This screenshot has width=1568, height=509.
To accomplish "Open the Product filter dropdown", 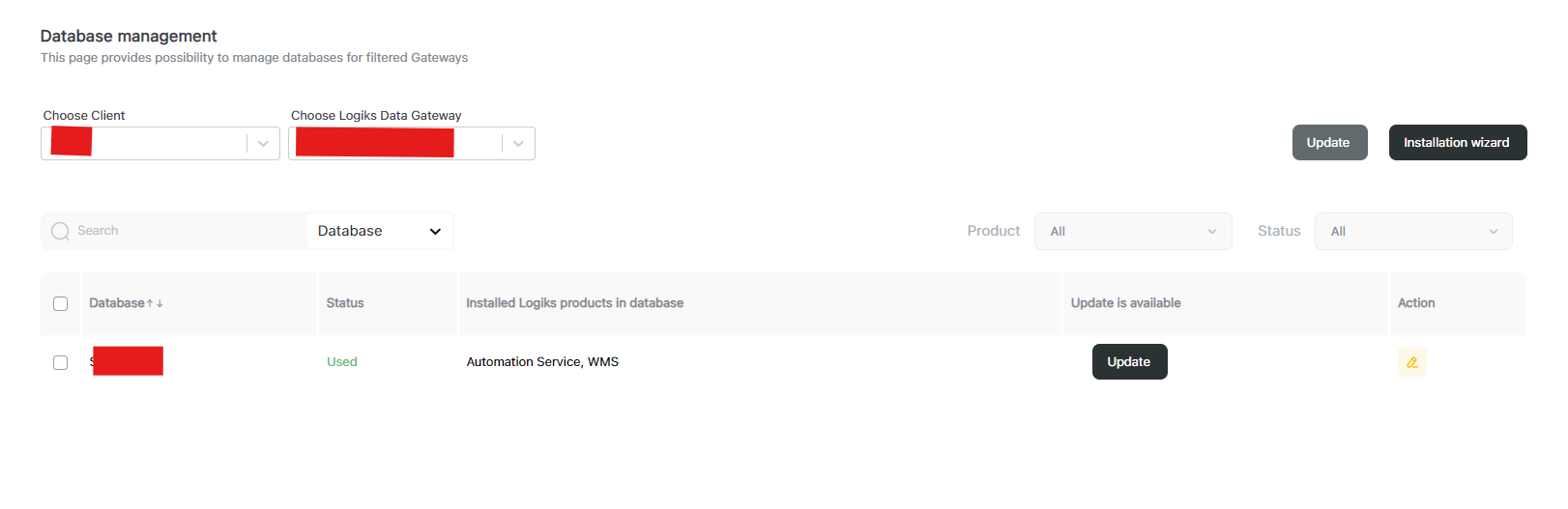I will (x=1132, y=232).
